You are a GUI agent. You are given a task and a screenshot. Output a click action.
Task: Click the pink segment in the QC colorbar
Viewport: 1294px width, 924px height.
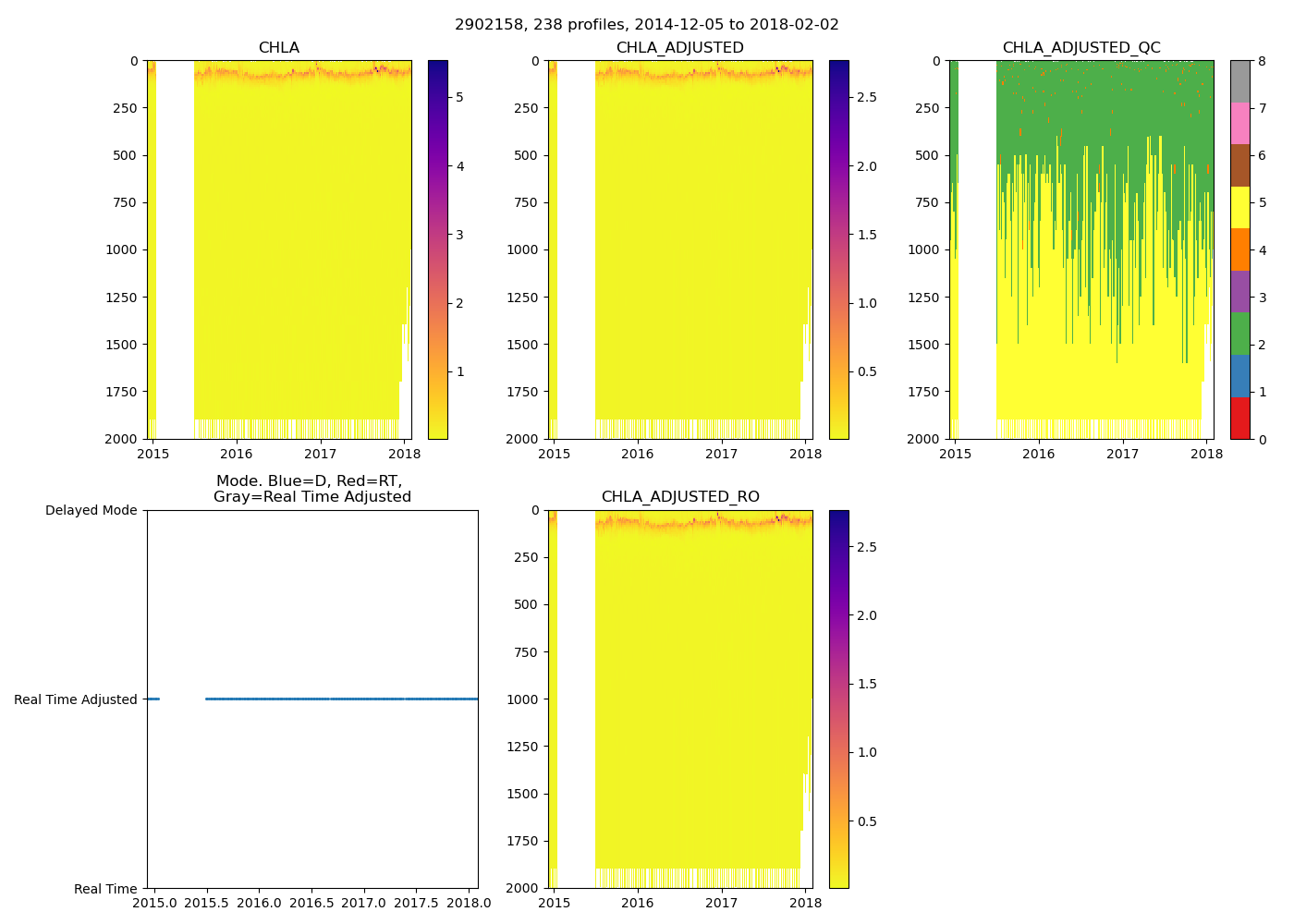(1239, 123)
